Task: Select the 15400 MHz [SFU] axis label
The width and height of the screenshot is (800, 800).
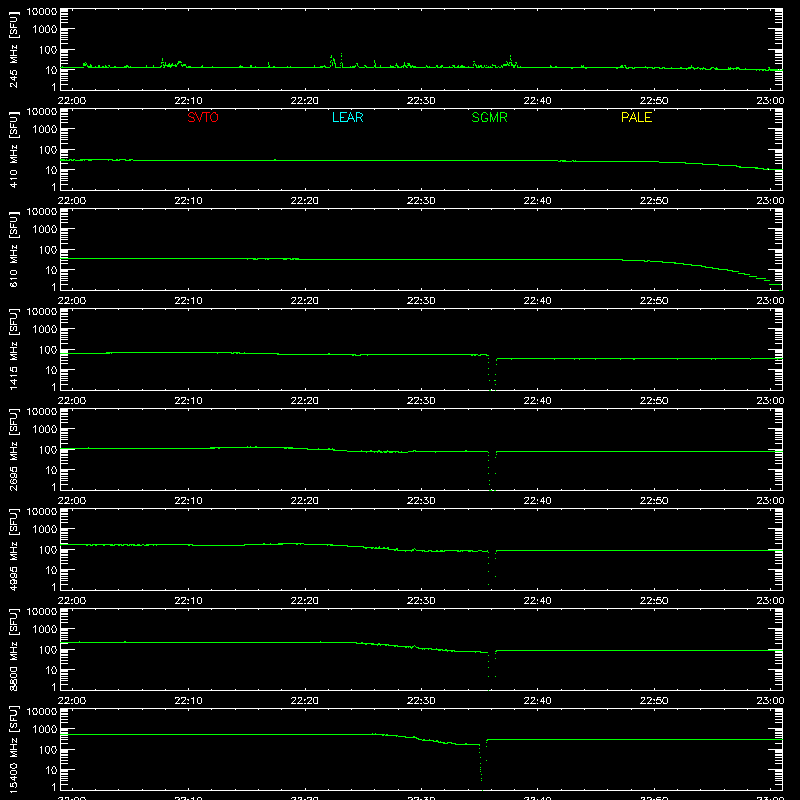Action: (14, 749)
